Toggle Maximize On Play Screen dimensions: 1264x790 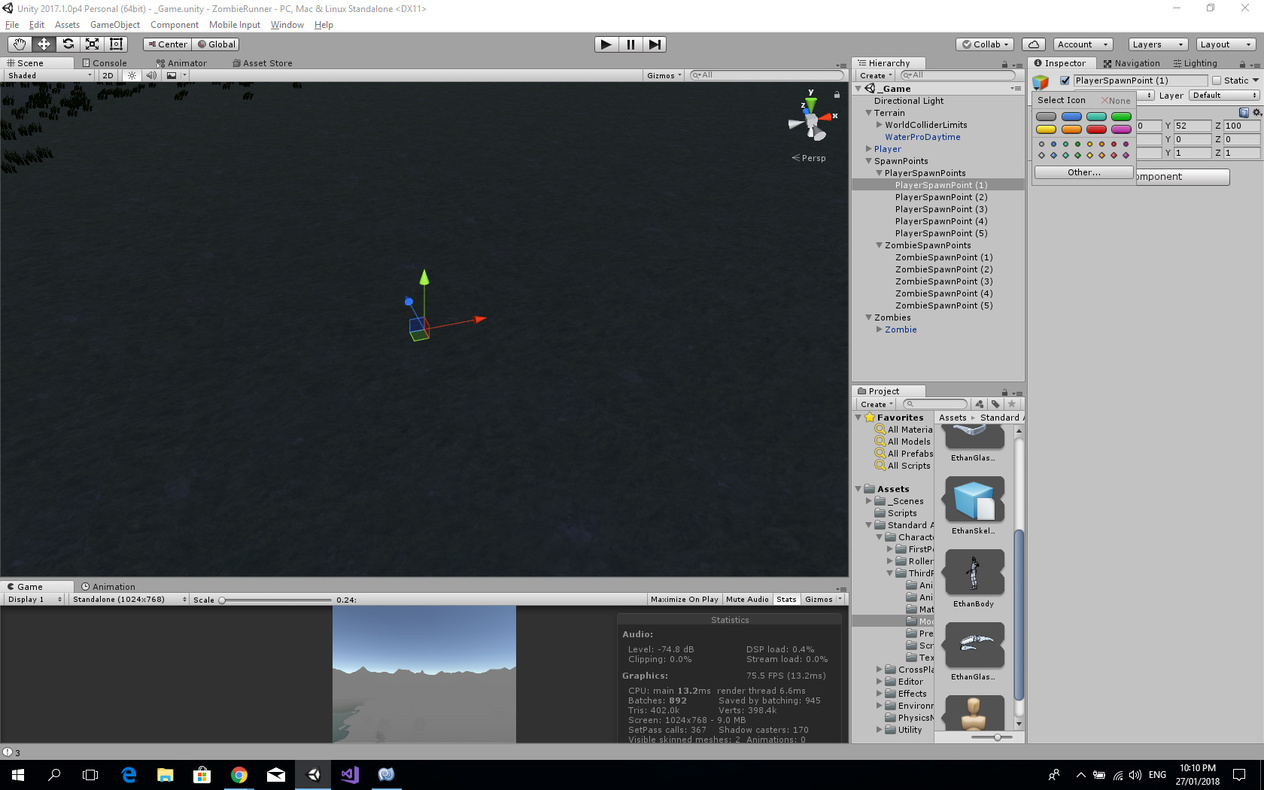(684, 599)
